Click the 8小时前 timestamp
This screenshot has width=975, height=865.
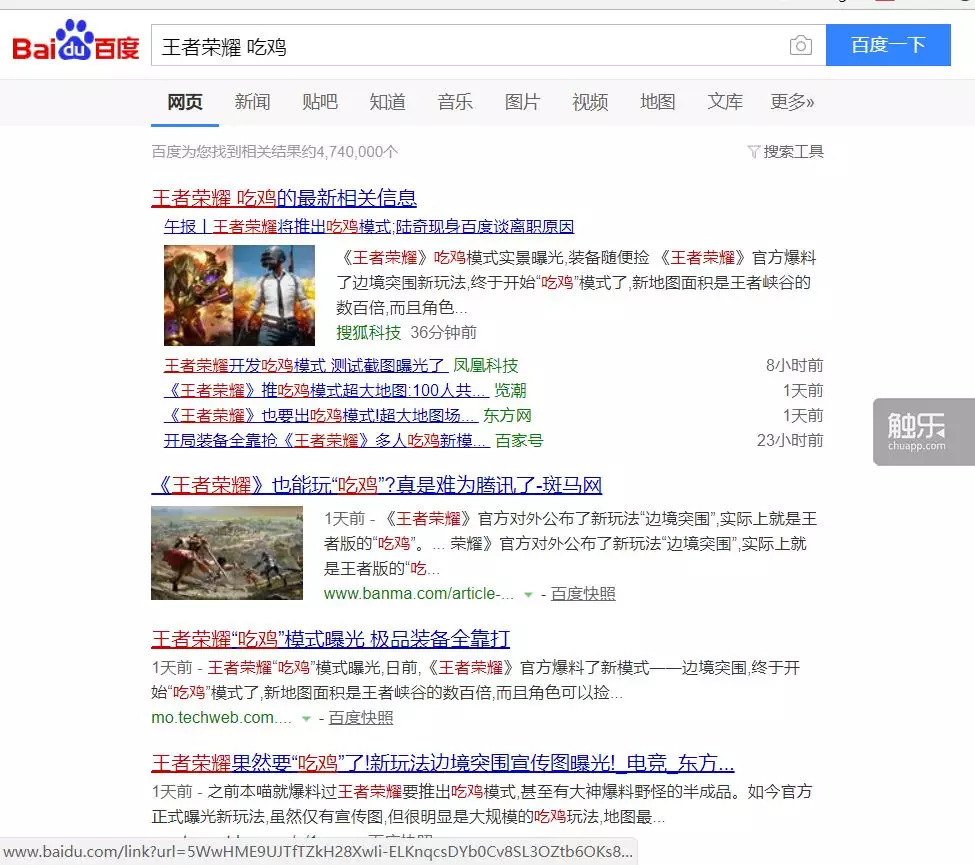[795, 366]
